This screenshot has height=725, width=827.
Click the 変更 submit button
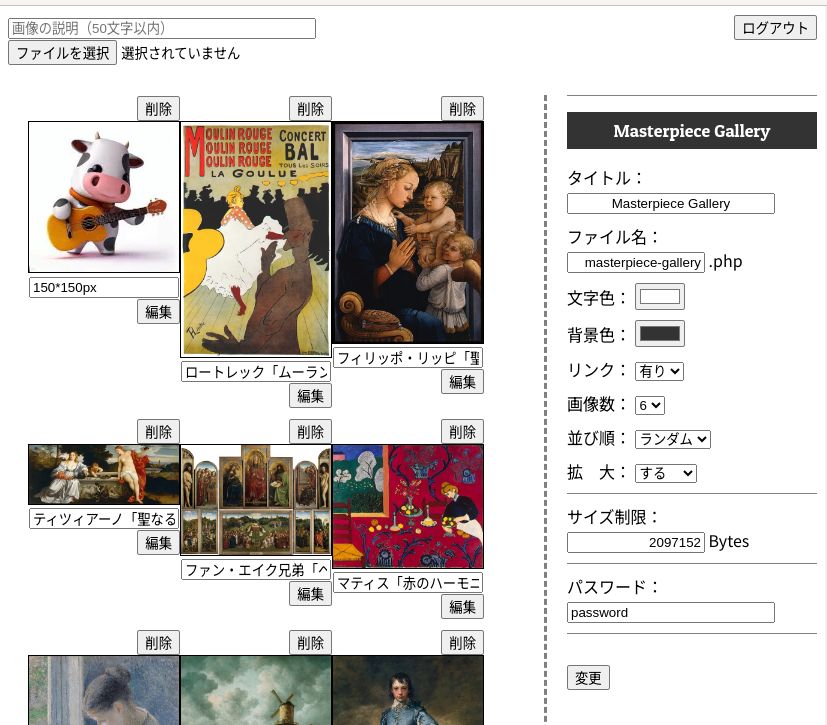pyautogui.click(x=588, y=678)
